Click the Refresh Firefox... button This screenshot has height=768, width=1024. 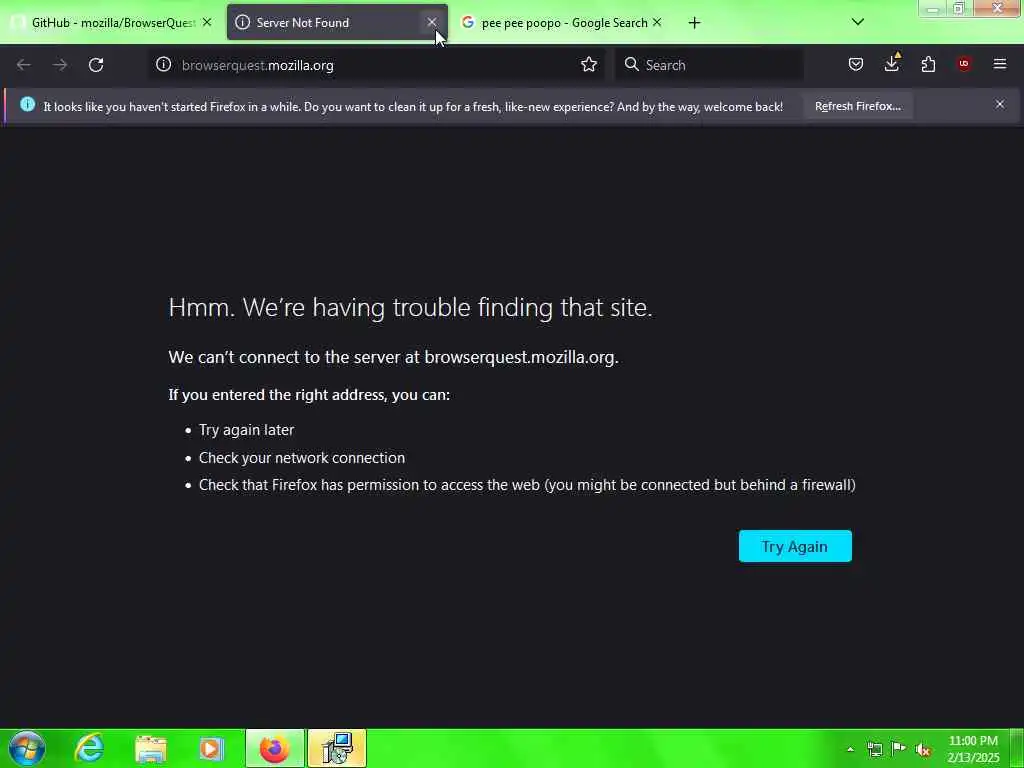click(857, 106)
